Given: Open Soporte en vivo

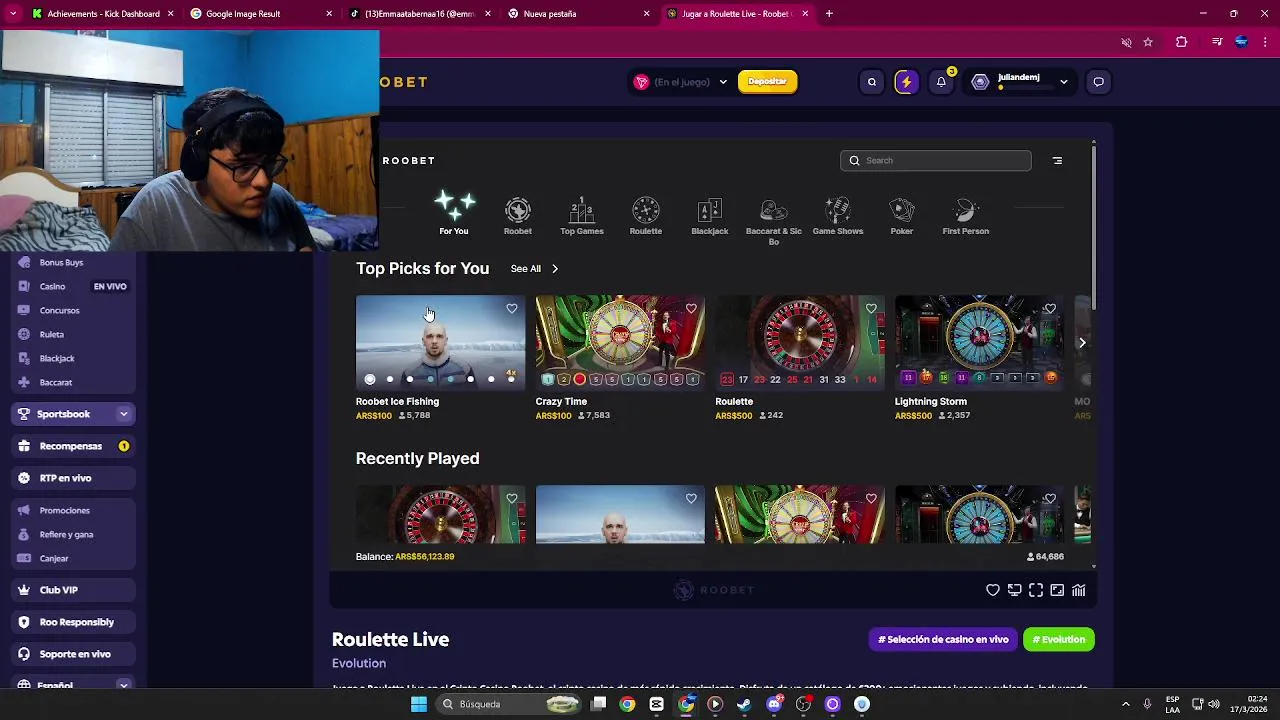Looking at the screenshot, I should point(73,654).
